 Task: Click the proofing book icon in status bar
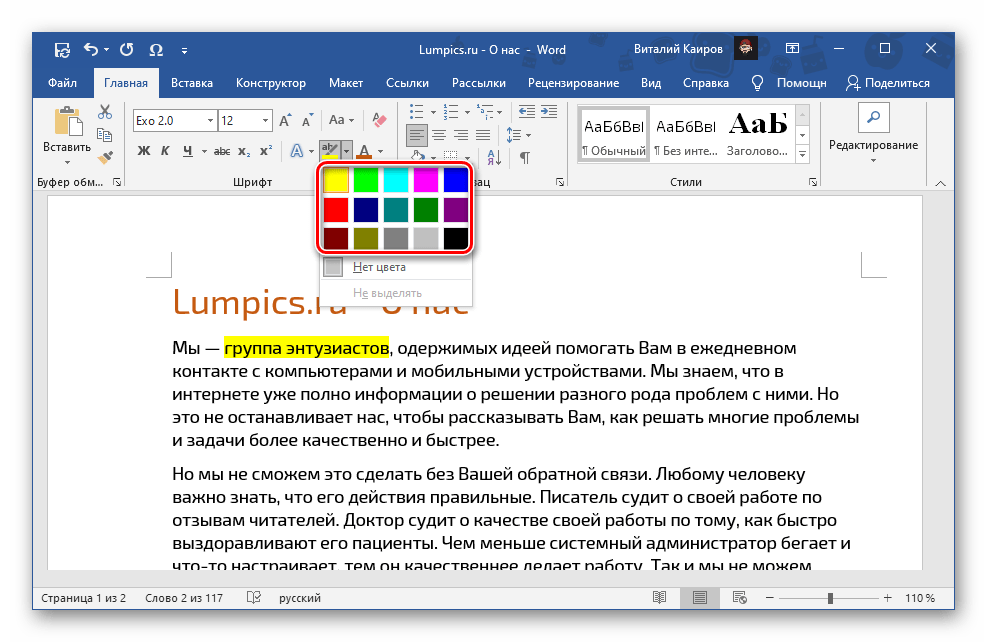coord(254,597)
